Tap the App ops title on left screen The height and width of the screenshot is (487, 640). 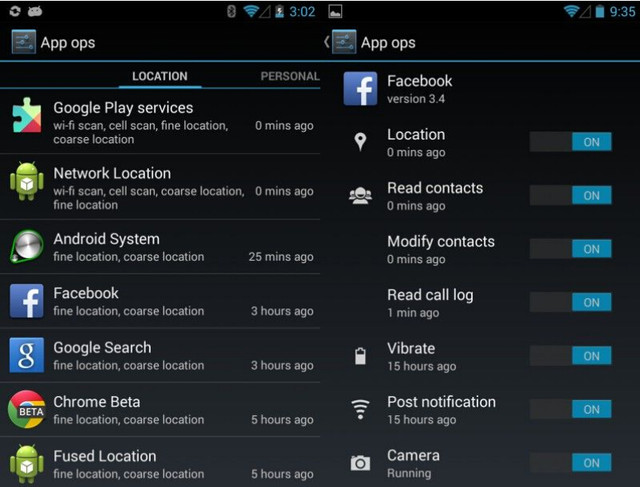[68, 43]
